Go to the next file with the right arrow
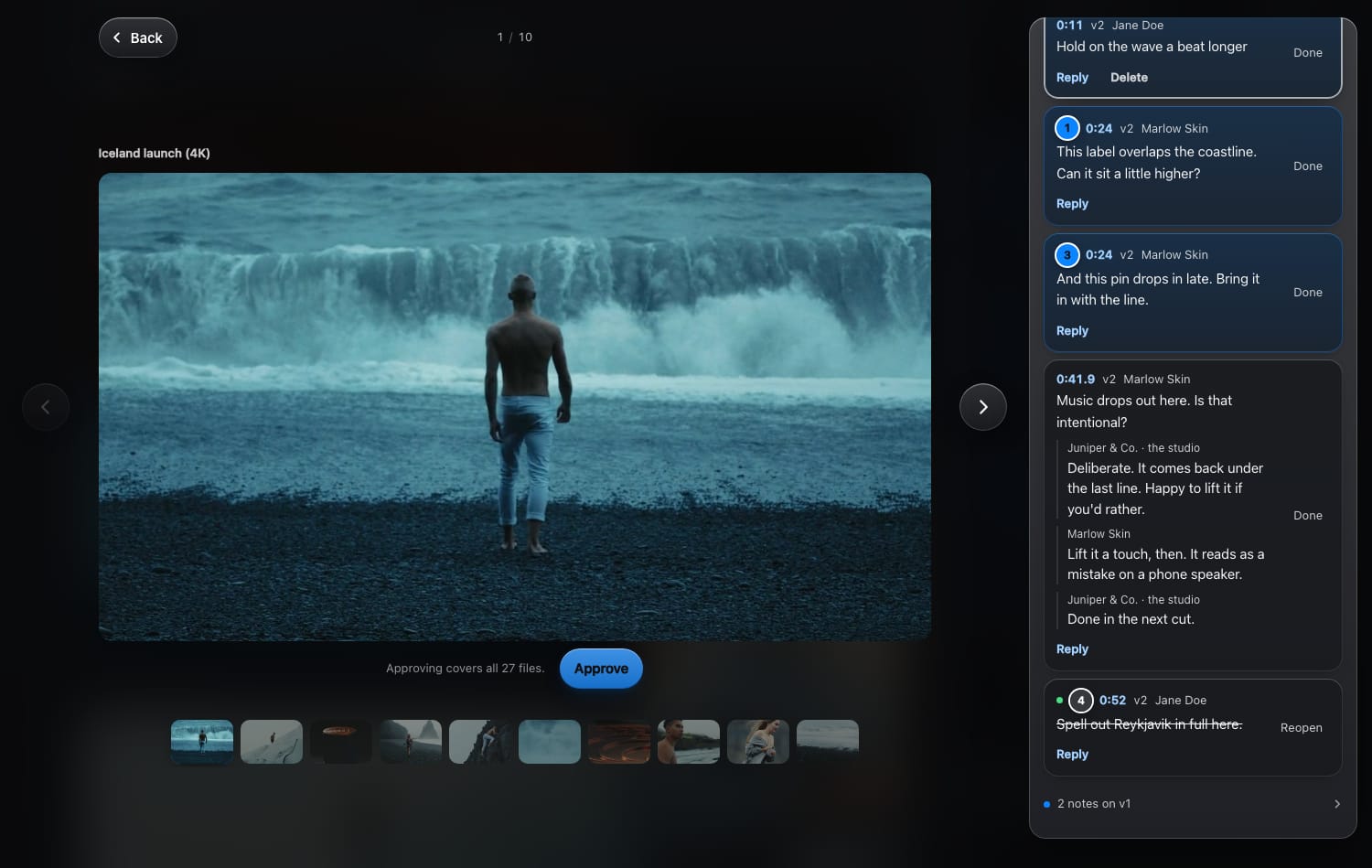Screen dimensions: 1372x868 point(983,407)
